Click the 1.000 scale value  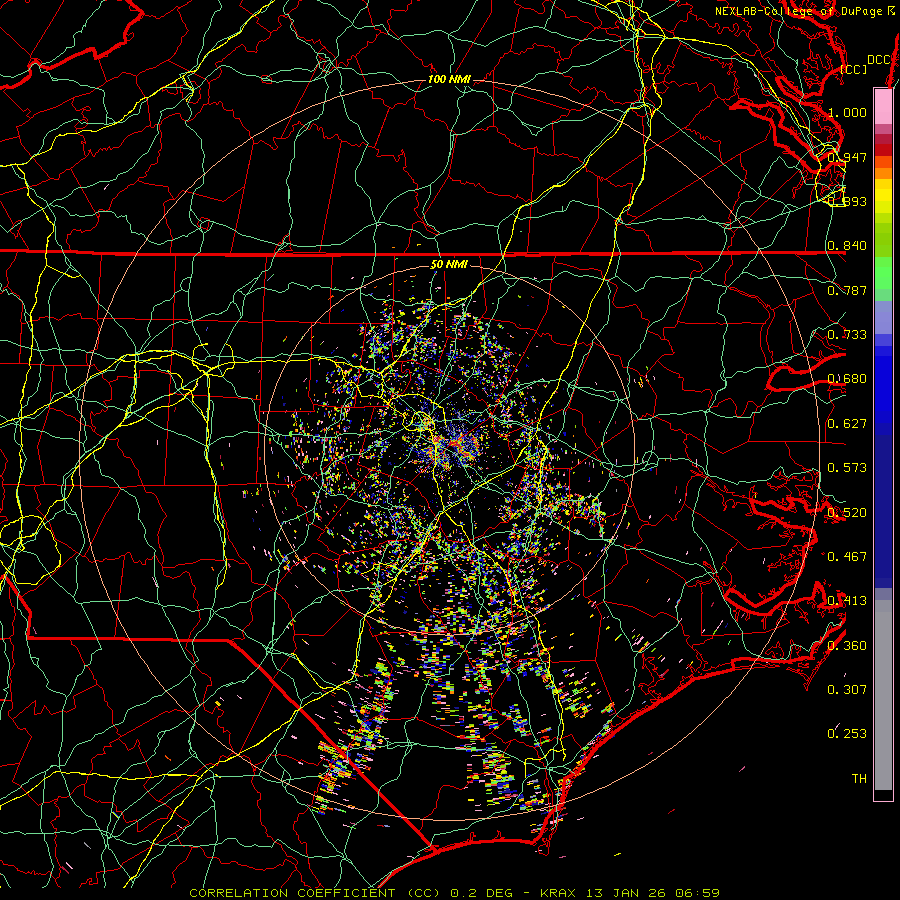[847, 112]
